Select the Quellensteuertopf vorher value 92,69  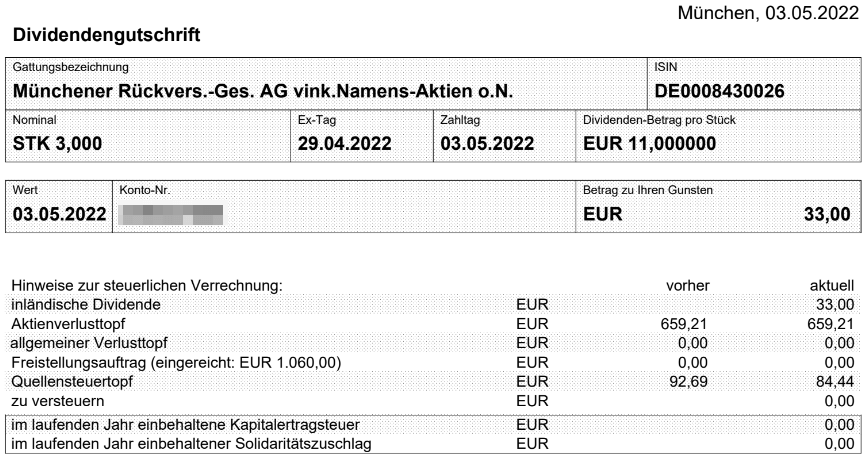[x=688, y=382]
